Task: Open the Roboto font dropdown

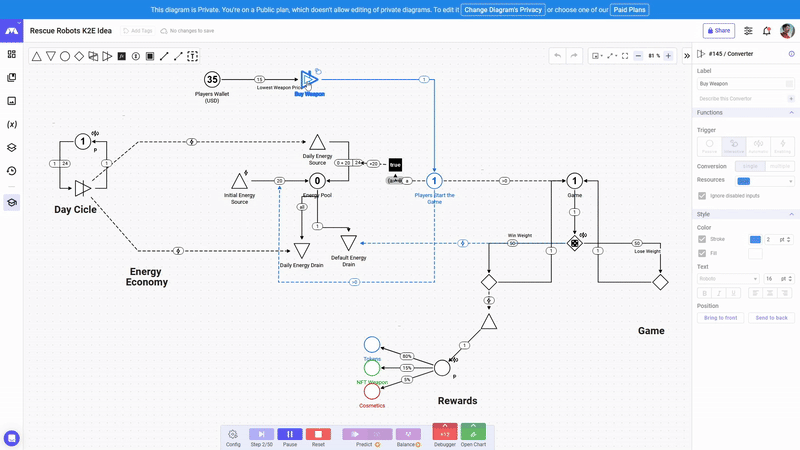Action: click(728, 279)
